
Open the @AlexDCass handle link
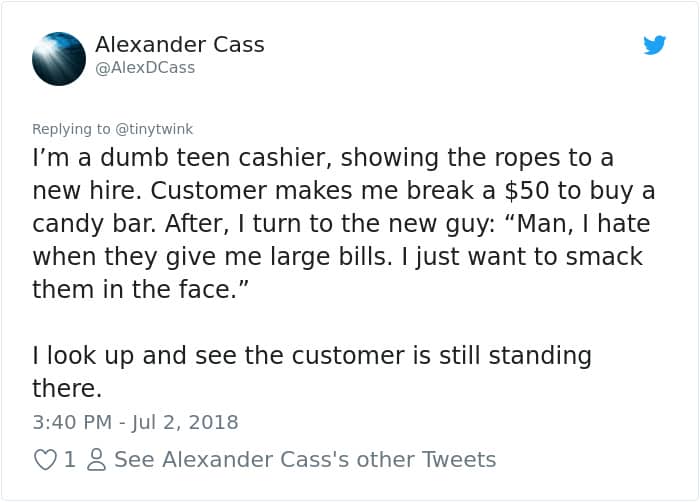[x=145, y=68]
